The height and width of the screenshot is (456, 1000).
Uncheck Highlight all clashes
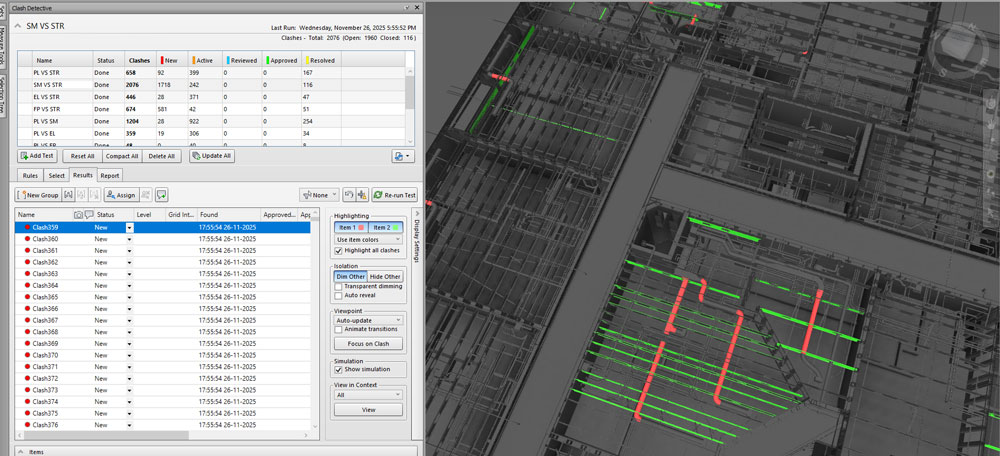point(338,250)
